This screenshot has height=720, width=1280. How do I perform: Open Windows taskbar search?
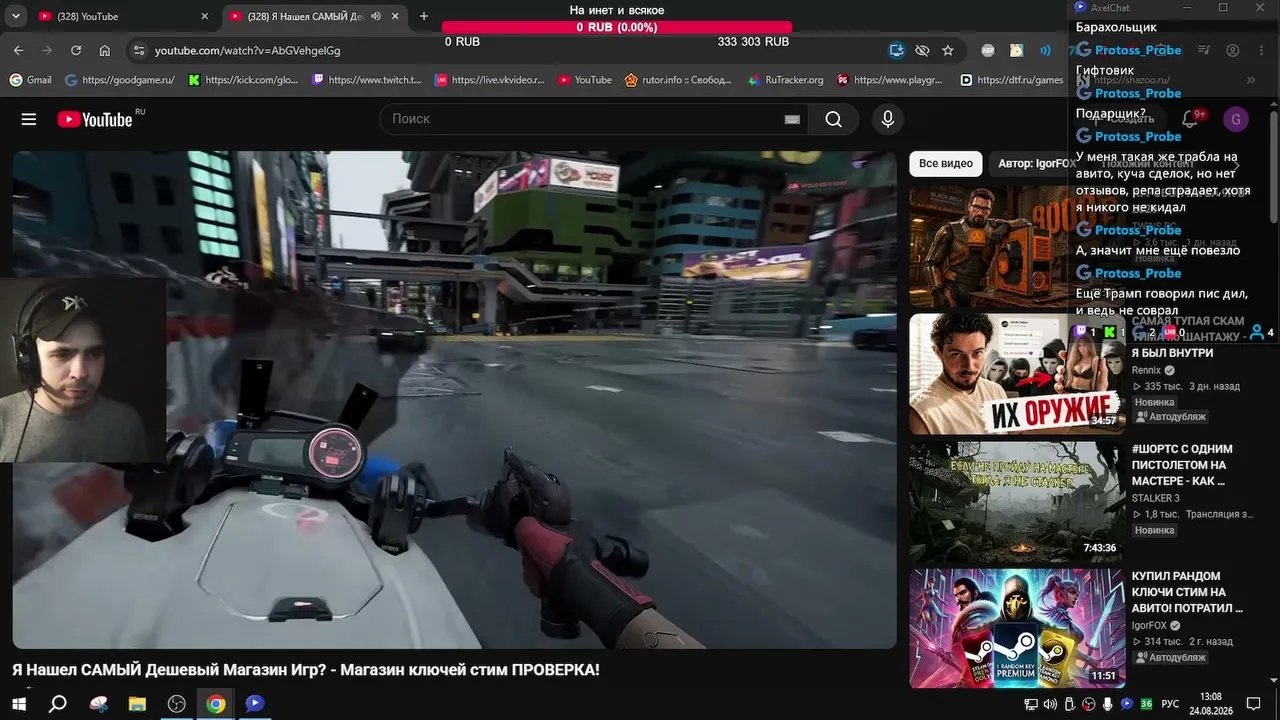[x=58, y=704]
